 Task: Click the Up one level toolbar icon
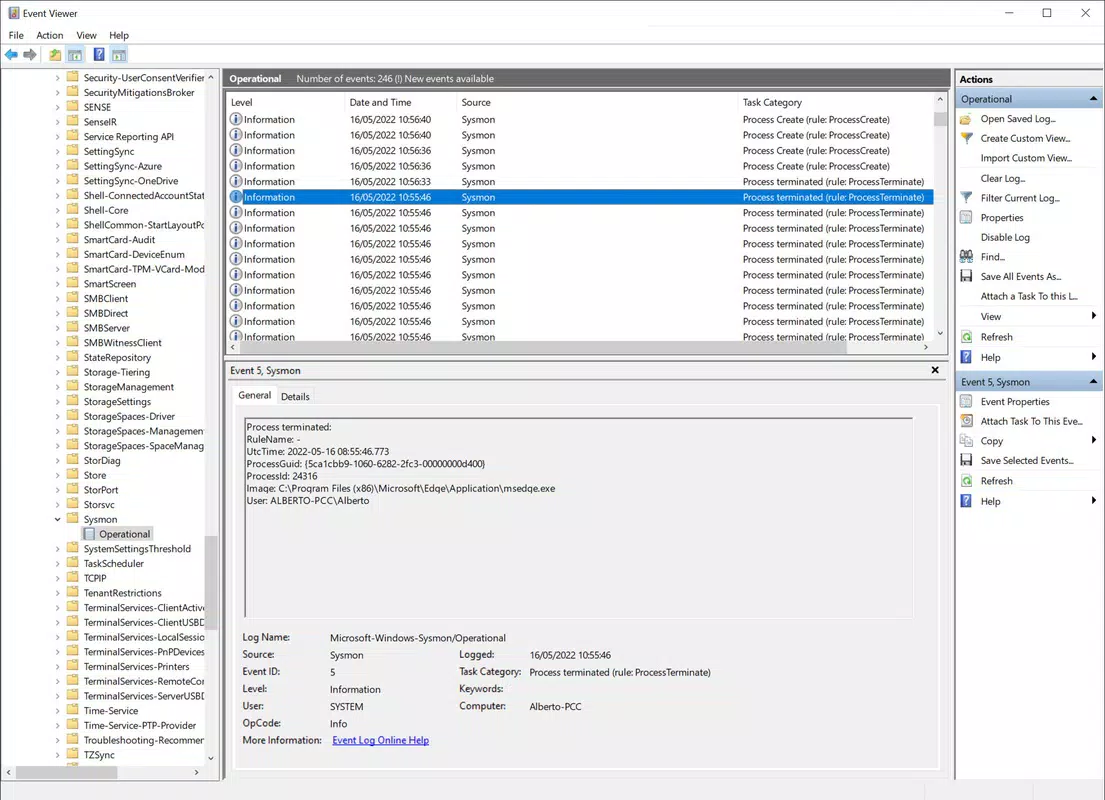(x=54, y=55)
